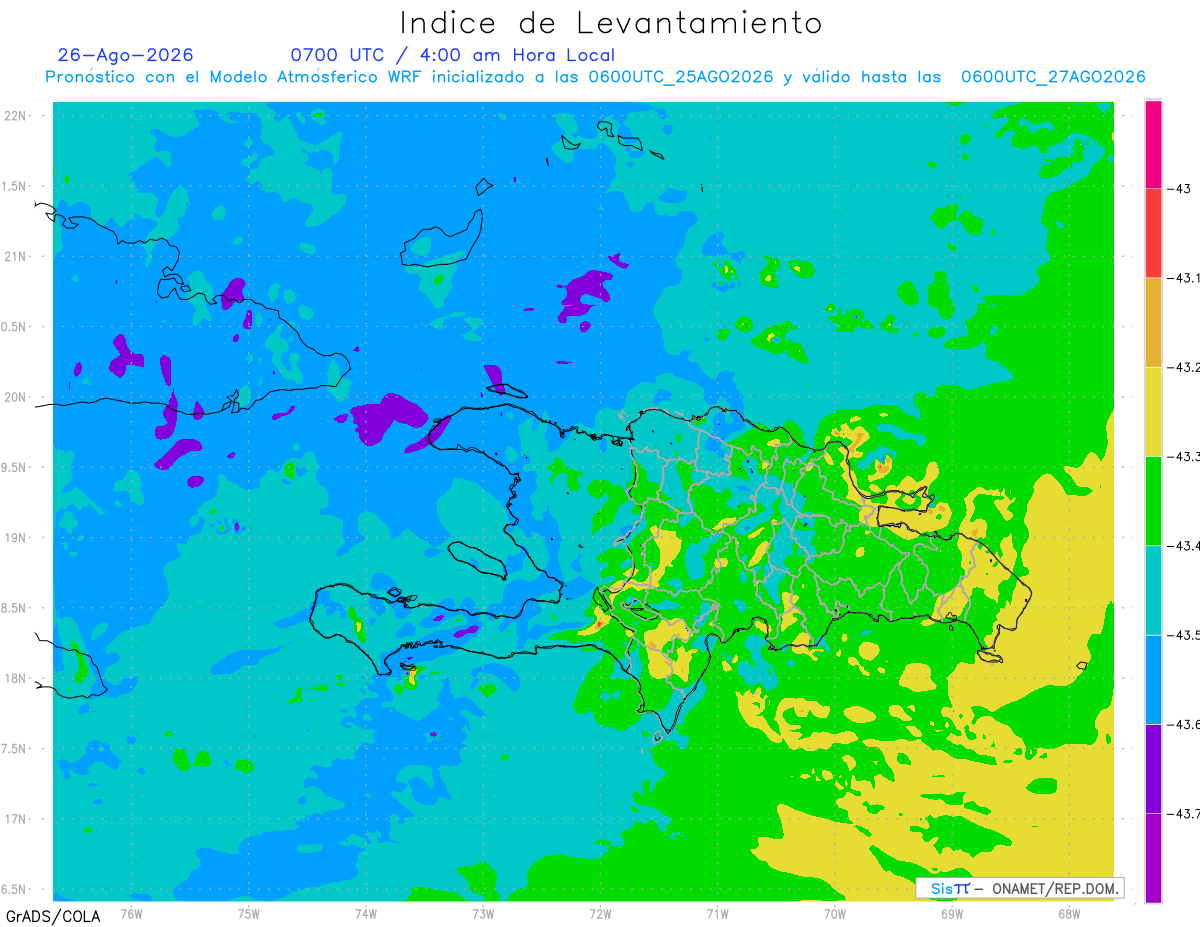Screen dimensions: 1200x927
Task: Pick the orange swatch in the legend
Action: [x=1153, y=322]
